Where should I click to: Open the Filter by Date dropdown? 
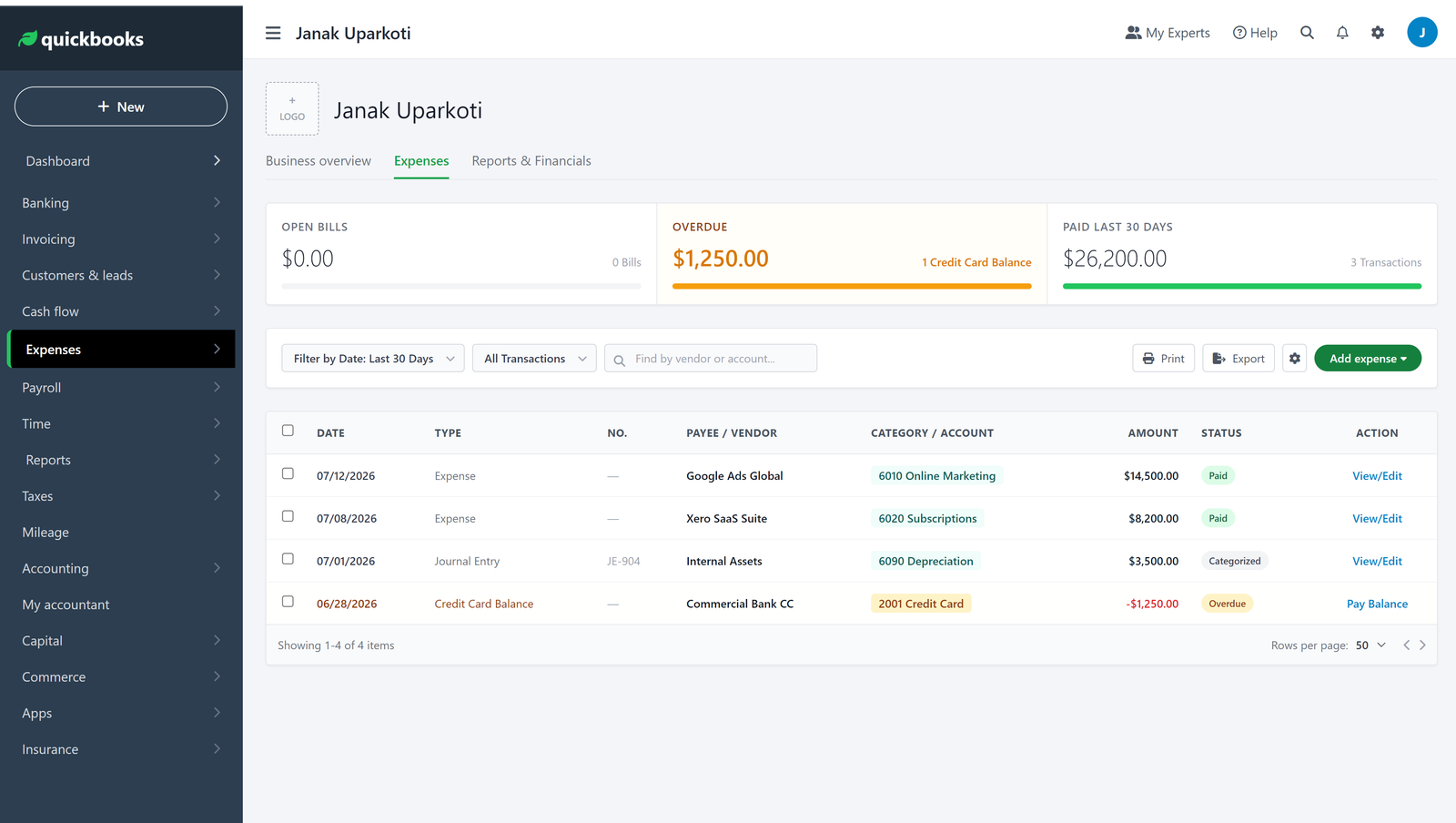tap(373, 359)
